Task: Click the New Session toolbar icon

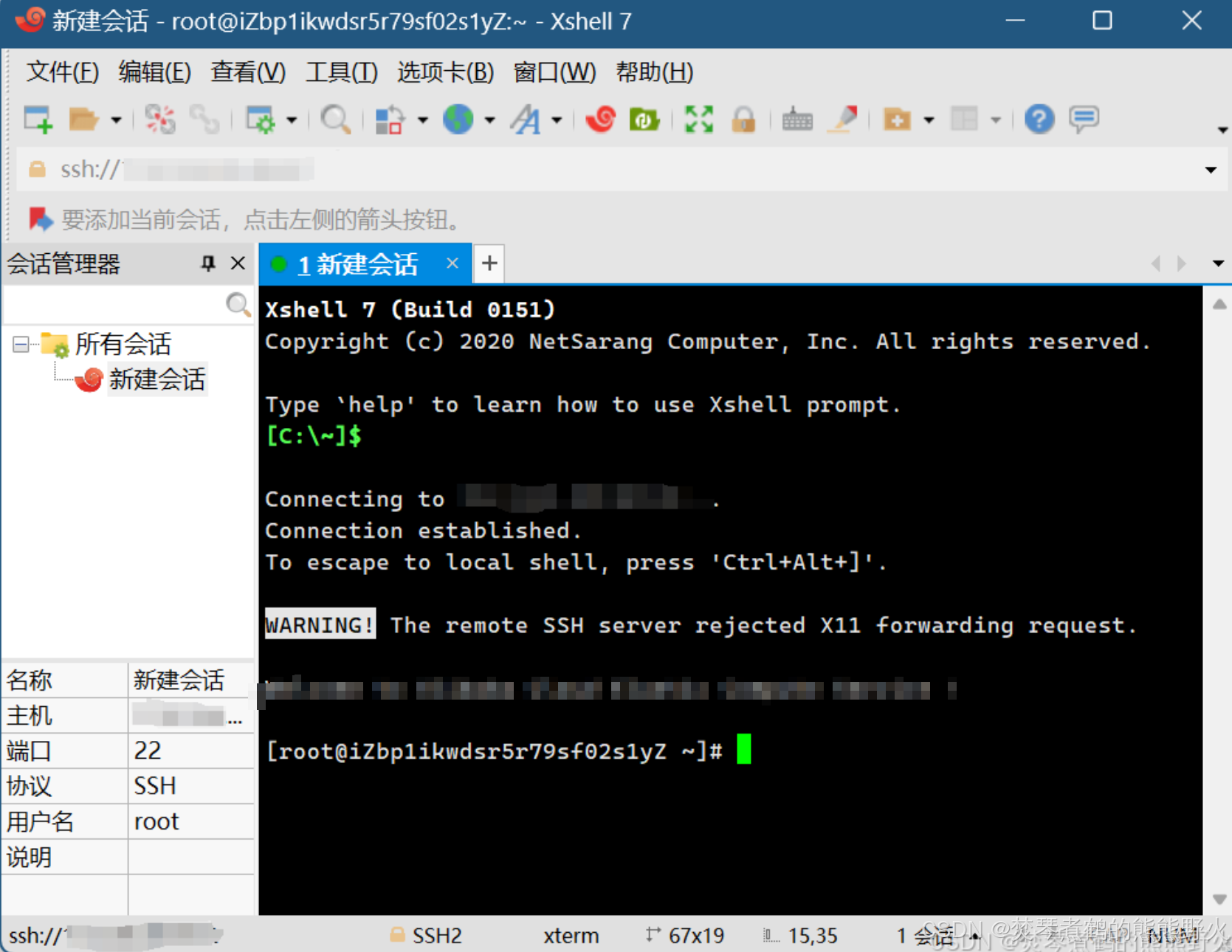Action: click(38, 119)
